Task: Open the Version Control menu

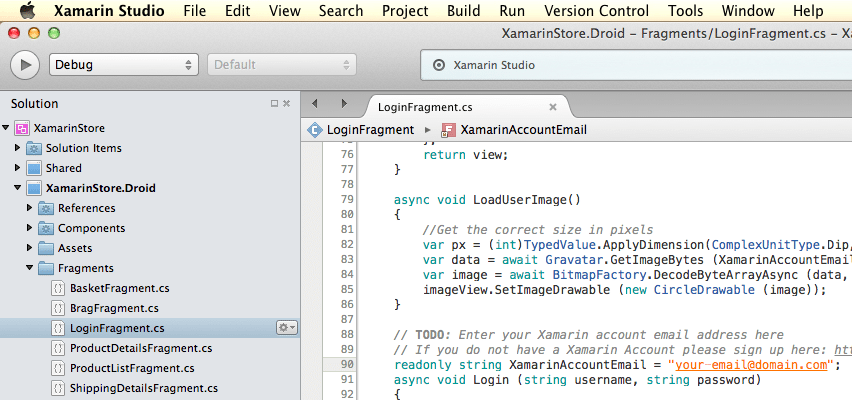Action: [x=596, y=11]
